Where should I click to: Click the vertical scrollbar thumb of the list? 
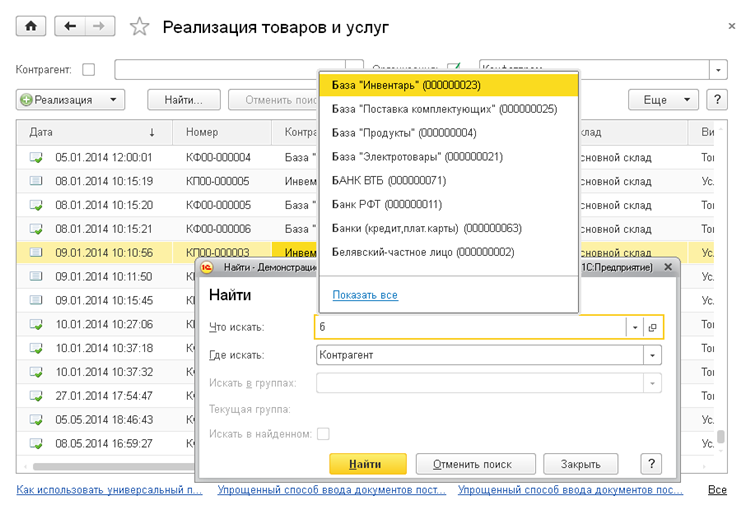coord(720,436)
